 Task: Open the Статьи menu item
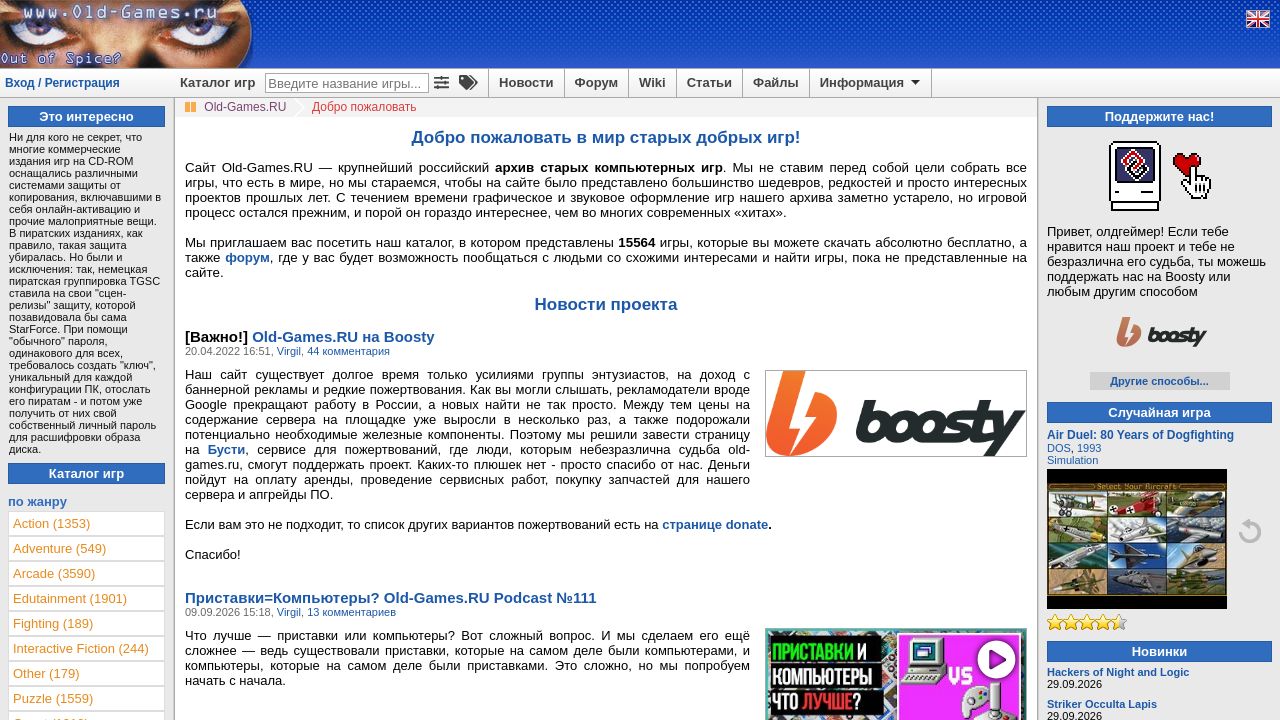coord(709,83)
